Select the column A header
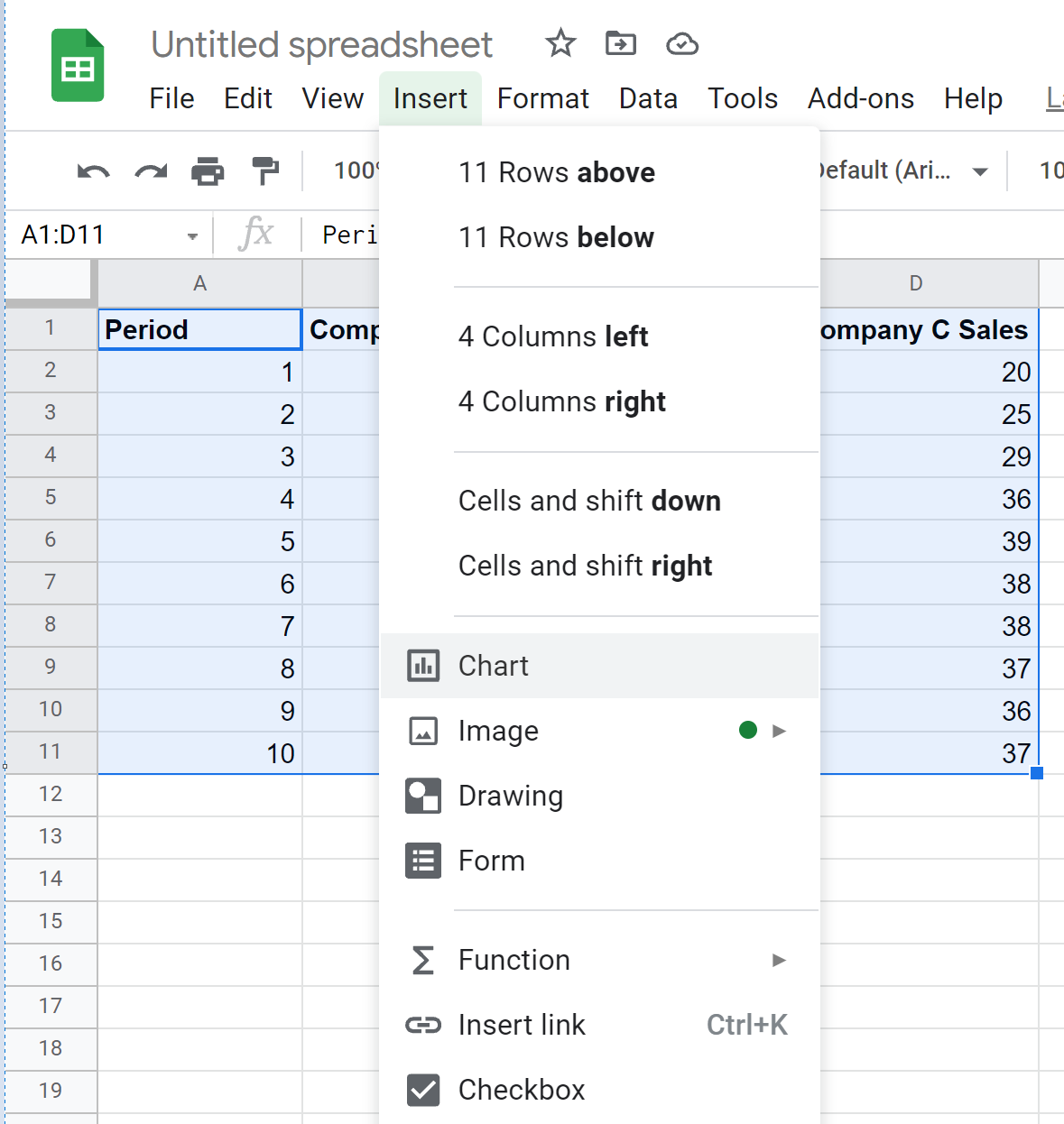The image size is (1064, 1124). (x=199, y=283)
